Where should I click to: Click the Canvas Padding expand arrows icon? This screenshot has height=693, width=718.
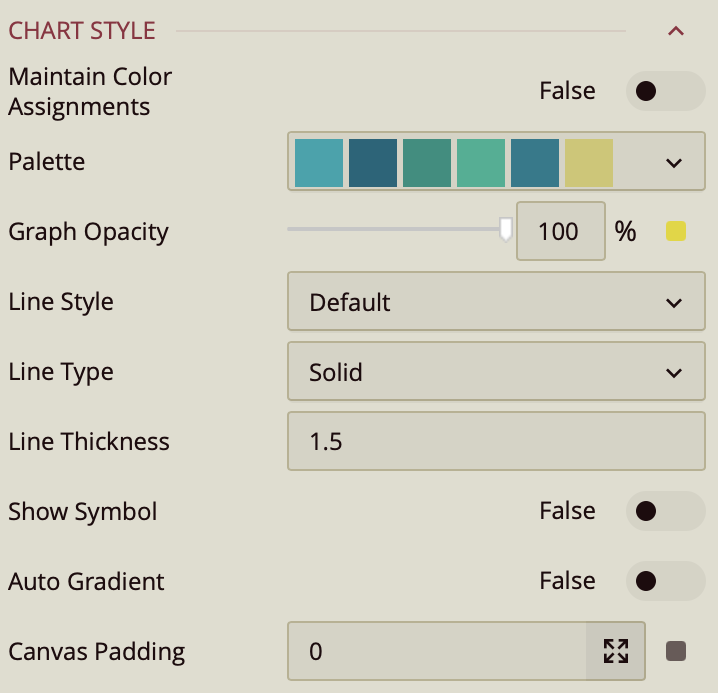[616, 652]
